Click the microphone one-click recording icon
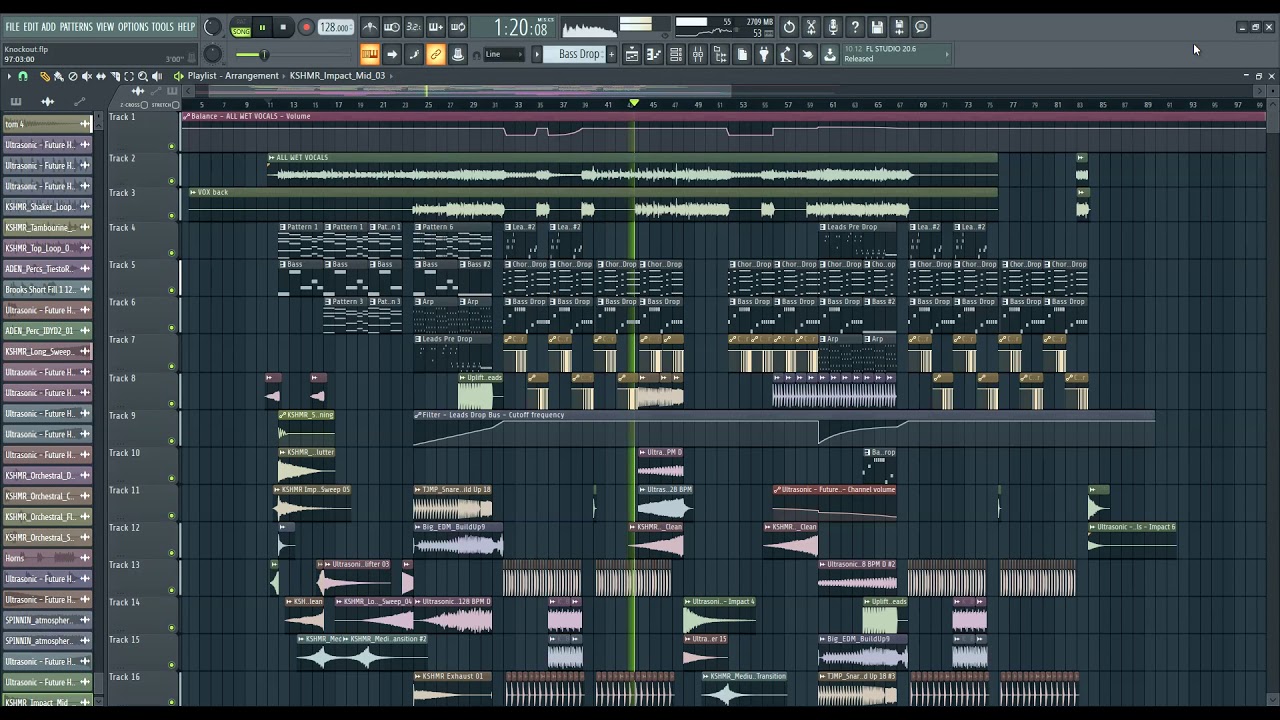The image size is (1280, 720). (833, 27)
